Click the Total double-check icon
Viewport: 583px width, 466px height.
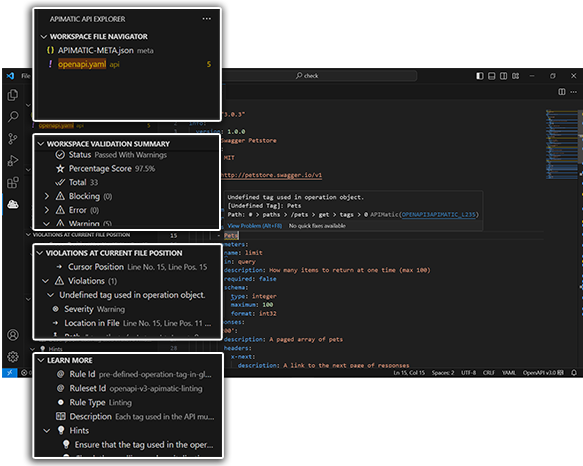click(60, 182)
